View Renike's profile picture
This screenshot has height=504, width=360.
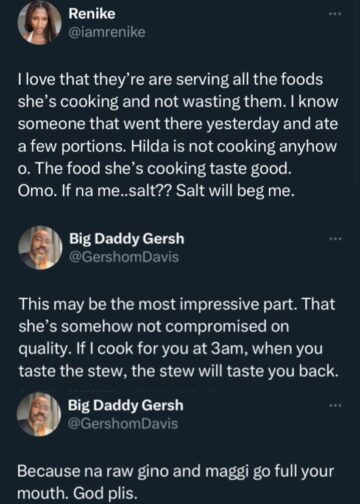pos(39,23)
